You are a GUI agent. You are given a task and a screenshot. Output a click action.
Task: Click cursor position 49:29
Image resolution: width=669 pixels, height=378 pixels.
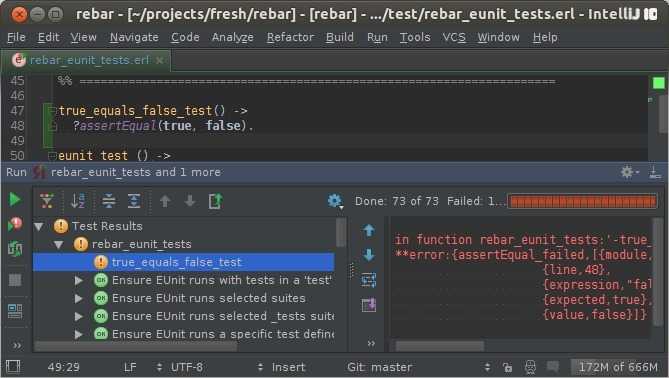(x=64, y=367)
